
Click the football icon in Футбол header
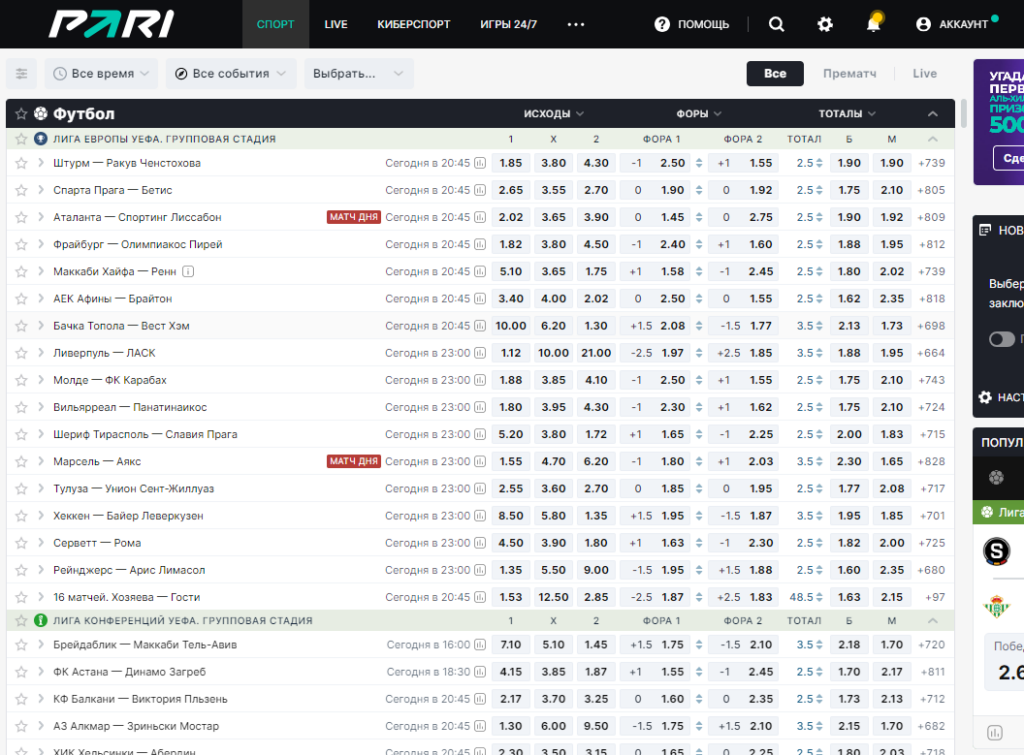coord(40,114)
